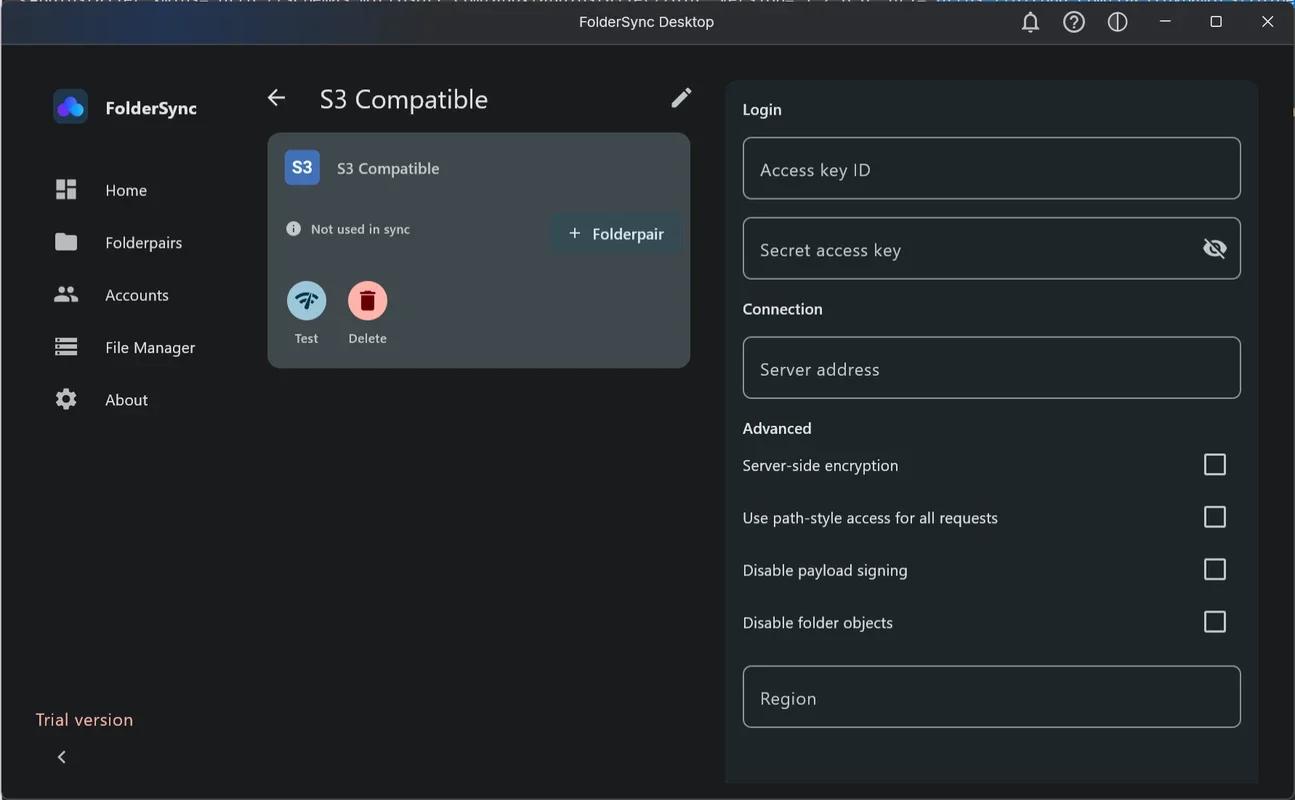Image resolution: width=1295 pixels, height=800 pixels.
Task: Click the Connection section heading
Action: point(782,309)
